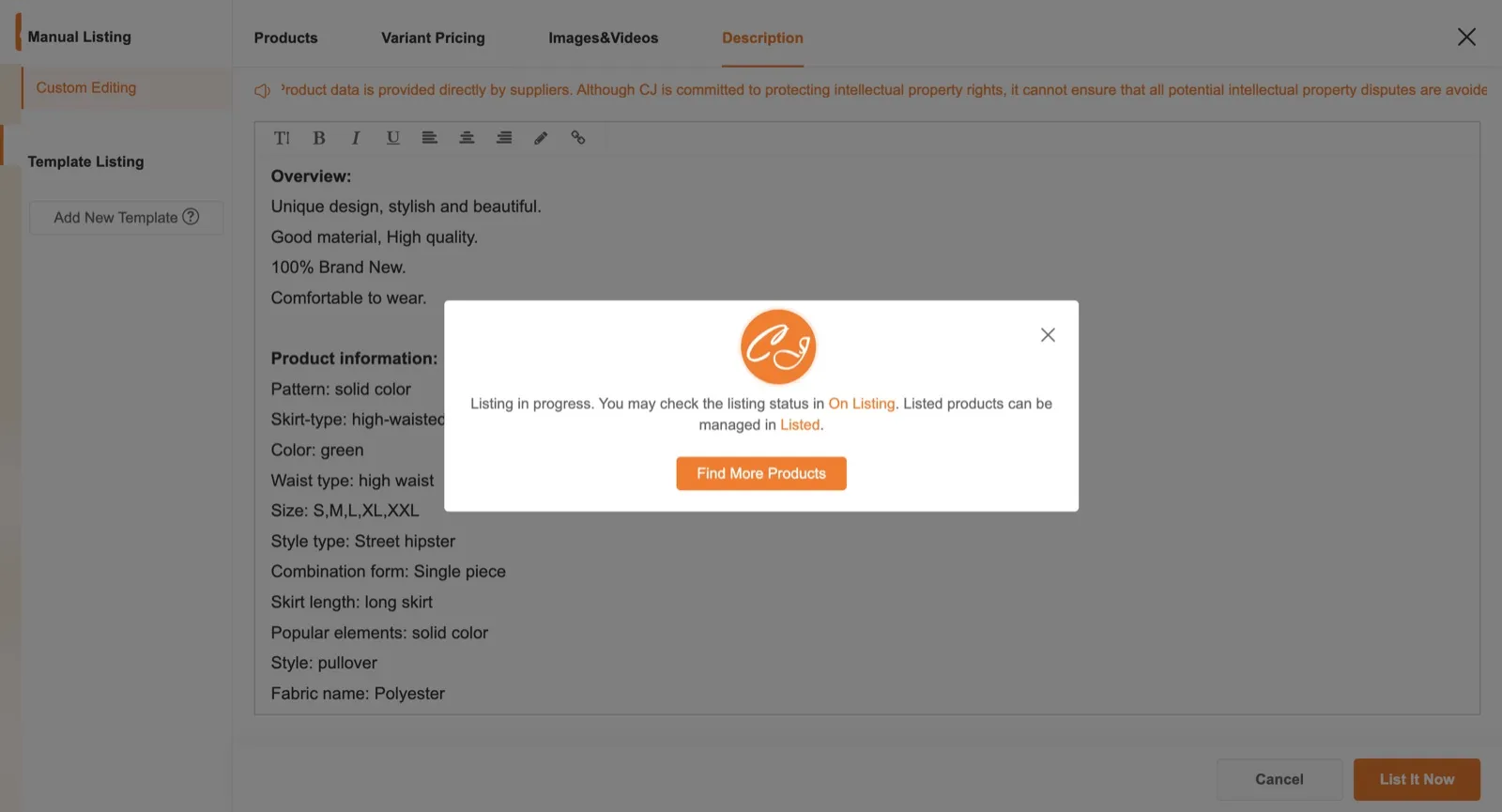This screenshot has height=812, width=1502.
Task: Center-align description text
Action: coord(467,138)
